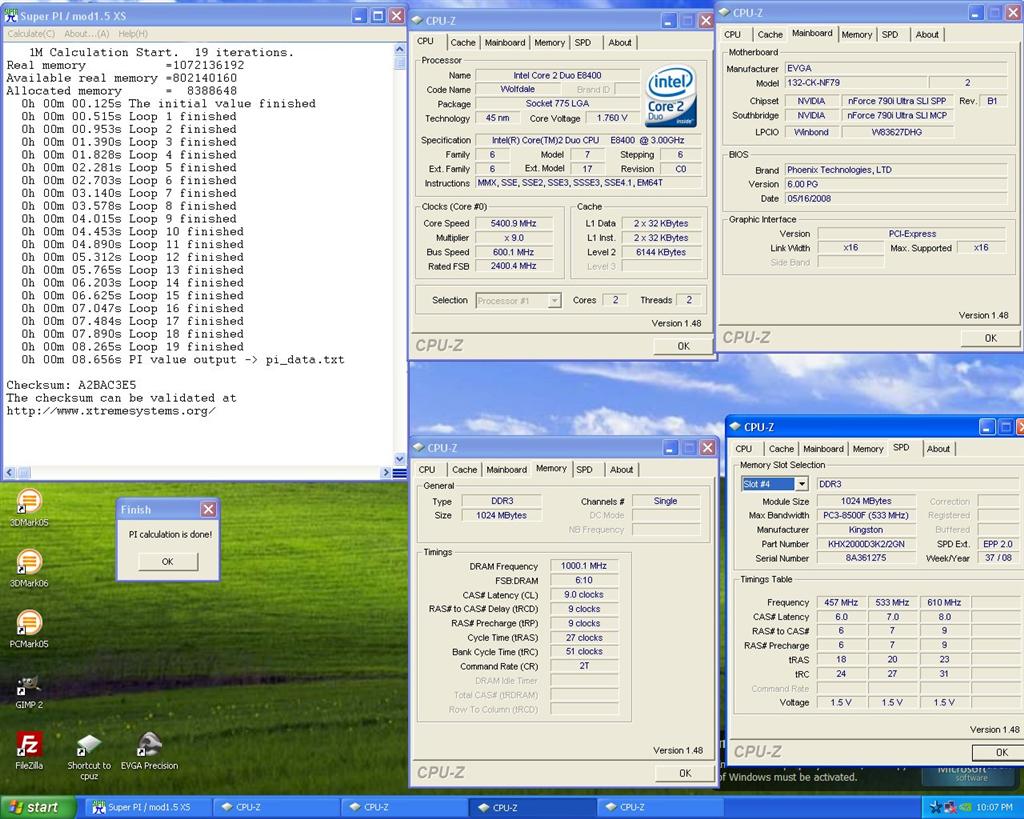Select the first CPU-Z taskbar button
Image resolution: width=1024 pixels, height=819 pixels.
(x=278, y=807)
